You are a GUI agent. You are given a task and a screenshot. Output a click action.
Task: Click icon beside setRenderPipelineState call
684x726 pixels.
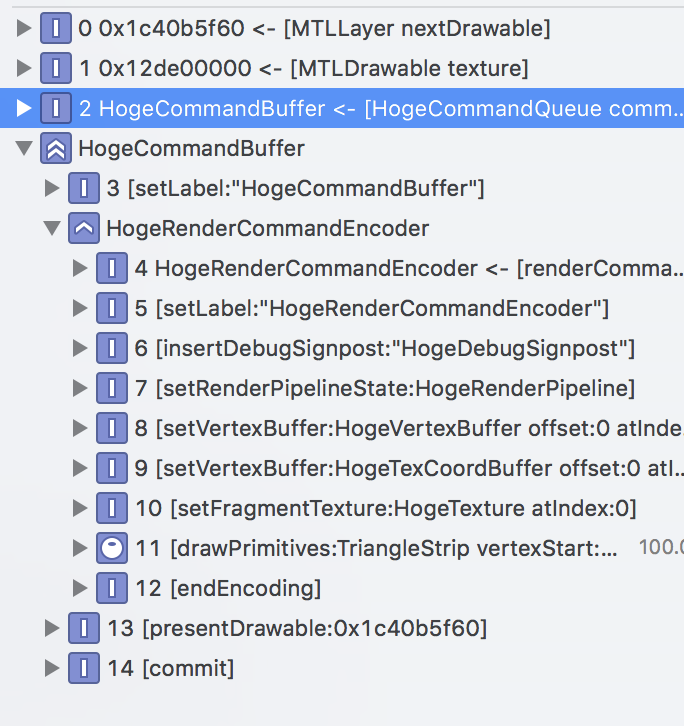(x=112, y=388)
